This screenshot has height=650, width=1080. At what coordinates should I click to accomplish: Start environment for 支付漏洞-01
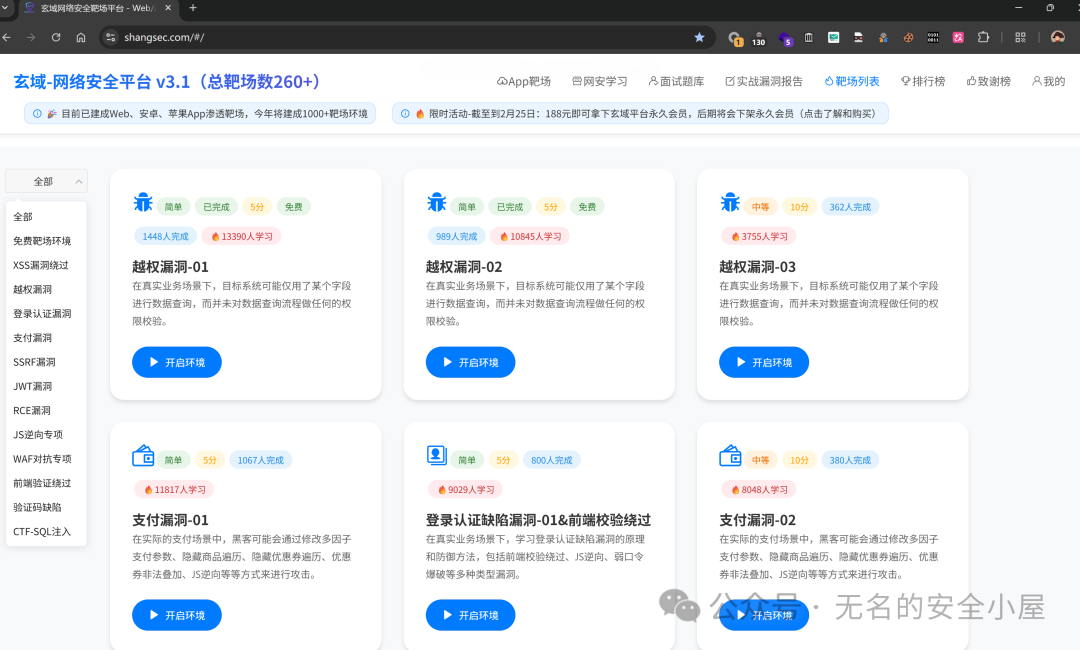(x=177, y=615)
